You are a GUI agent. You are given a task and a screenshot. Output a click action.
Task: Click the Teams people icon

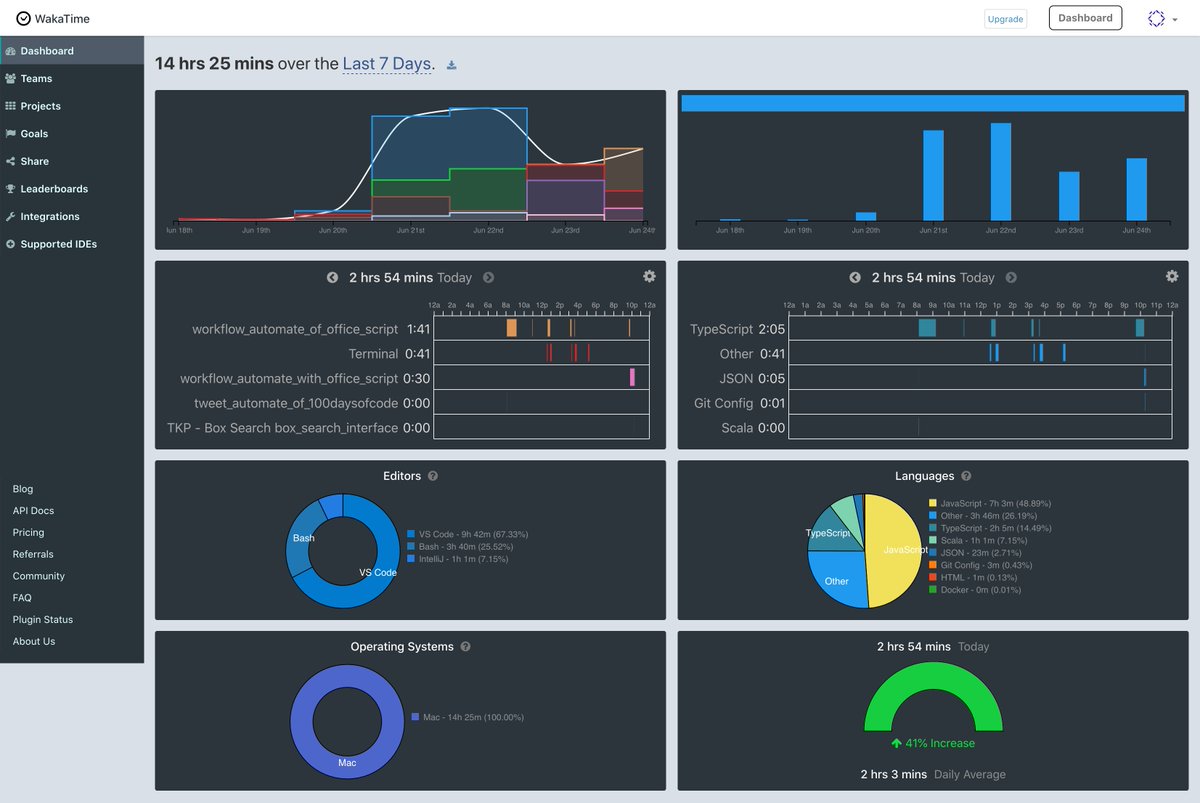pyautogui.click(x=11, y=78)
